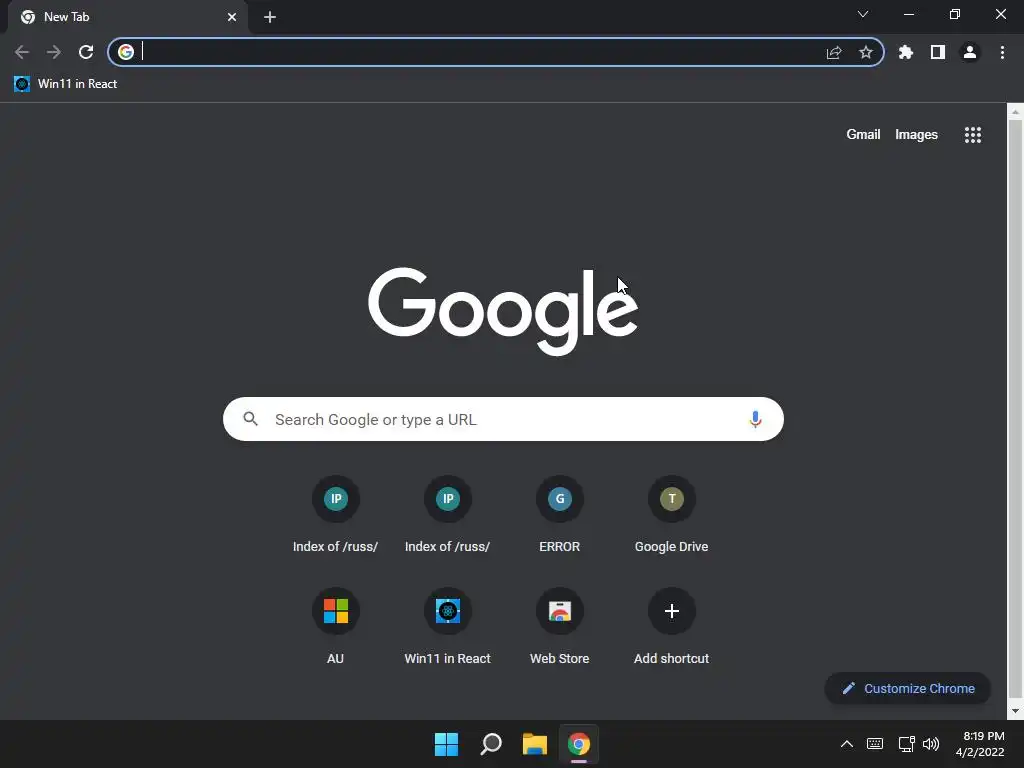Click the magnifier icon in search box
The image size is (1024, 768).
250,419
